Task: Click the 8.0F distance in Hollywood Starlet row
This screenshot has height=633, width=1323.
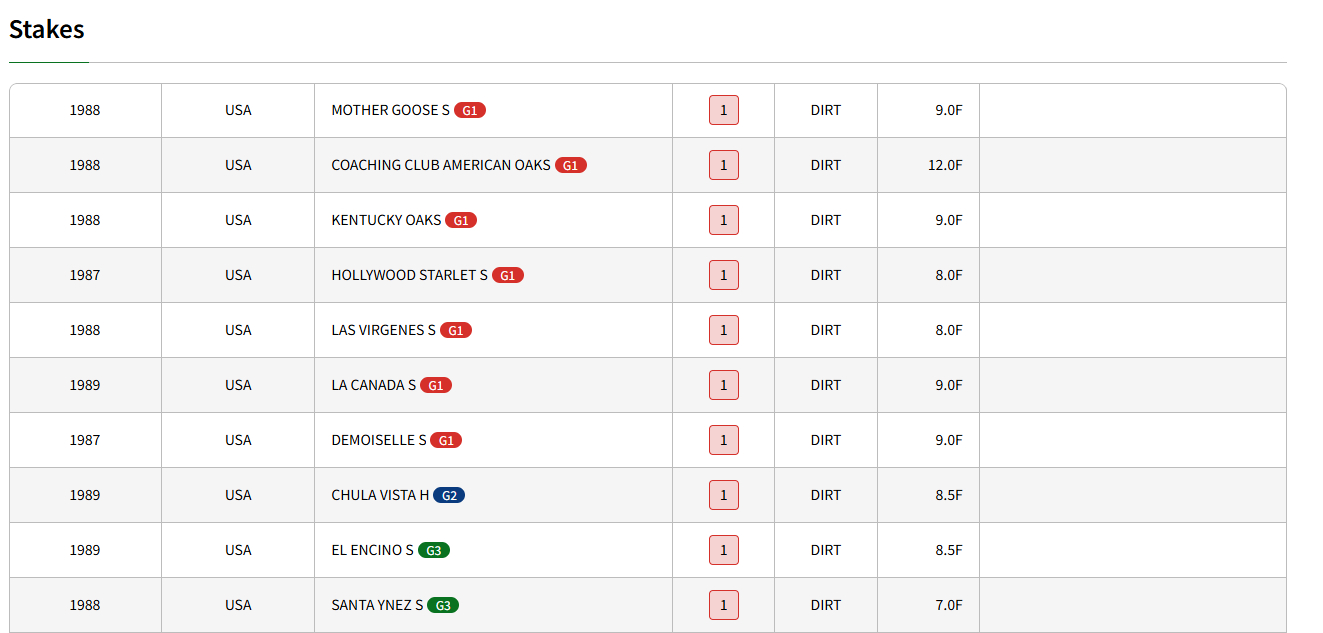Action: [x=949, y=275]
